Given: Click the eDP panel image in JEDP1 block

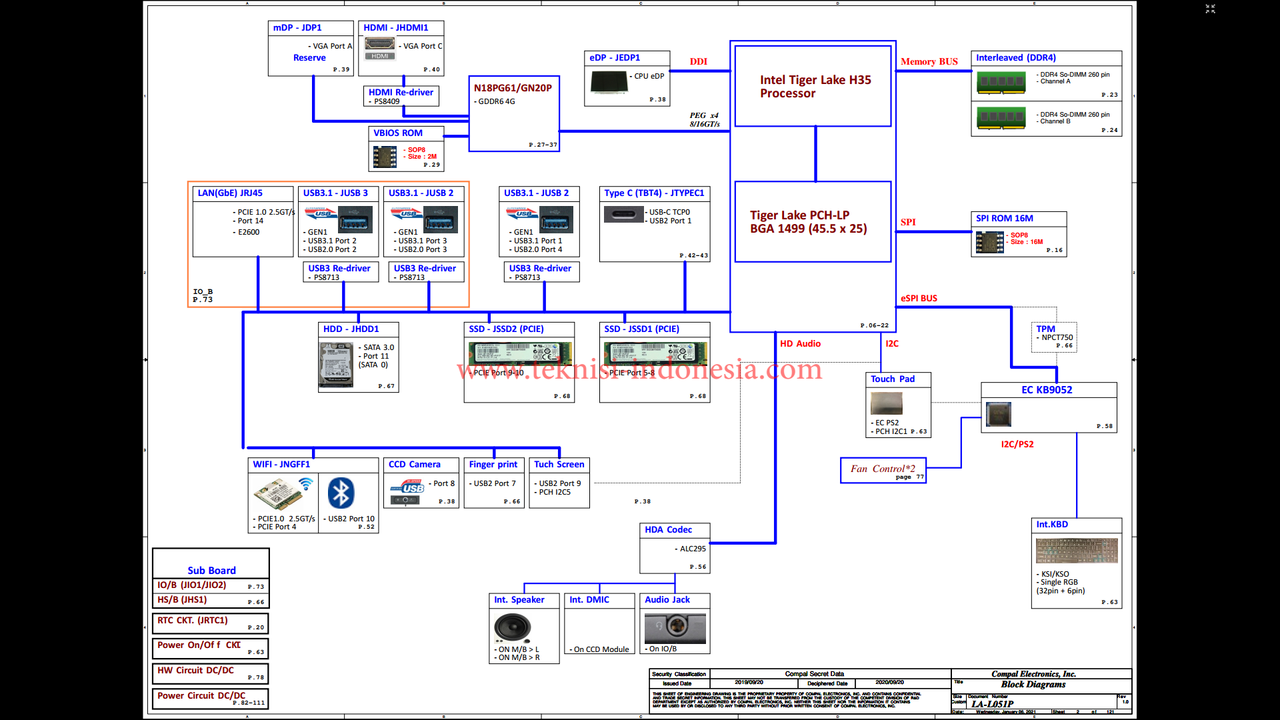Looking at the screenshot, I should tap(610, 82).
